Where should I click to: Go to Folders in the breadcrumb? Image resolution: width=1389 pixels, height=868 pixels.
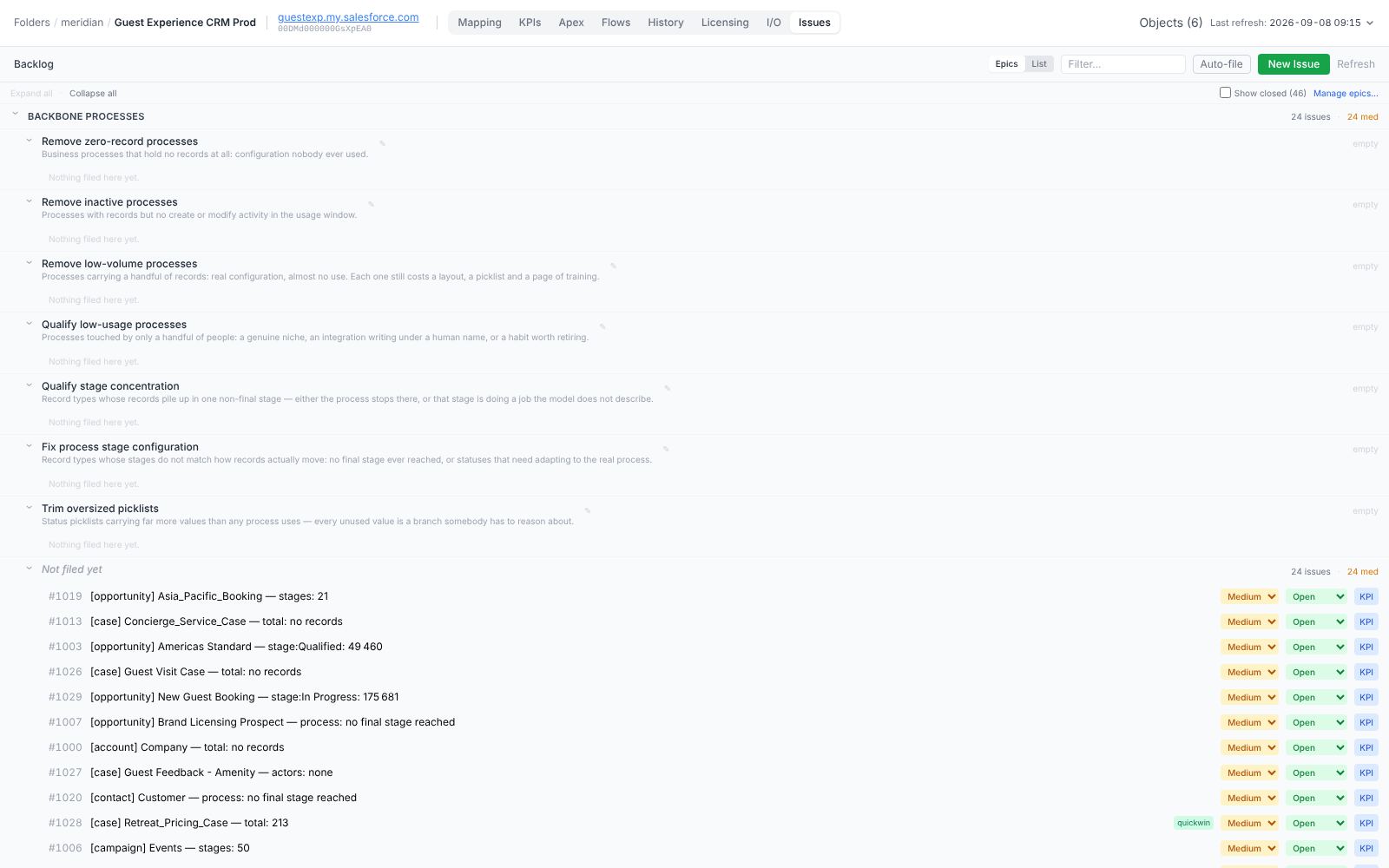coord(32,23)
